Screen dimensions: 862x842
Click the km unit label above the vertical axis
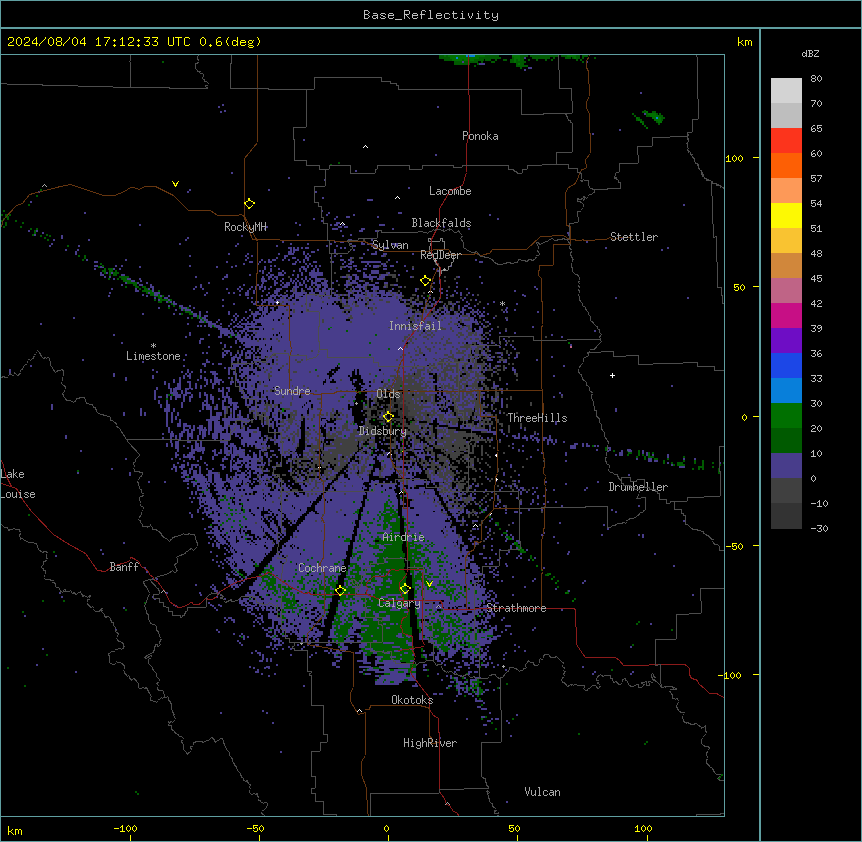(744, 42)
